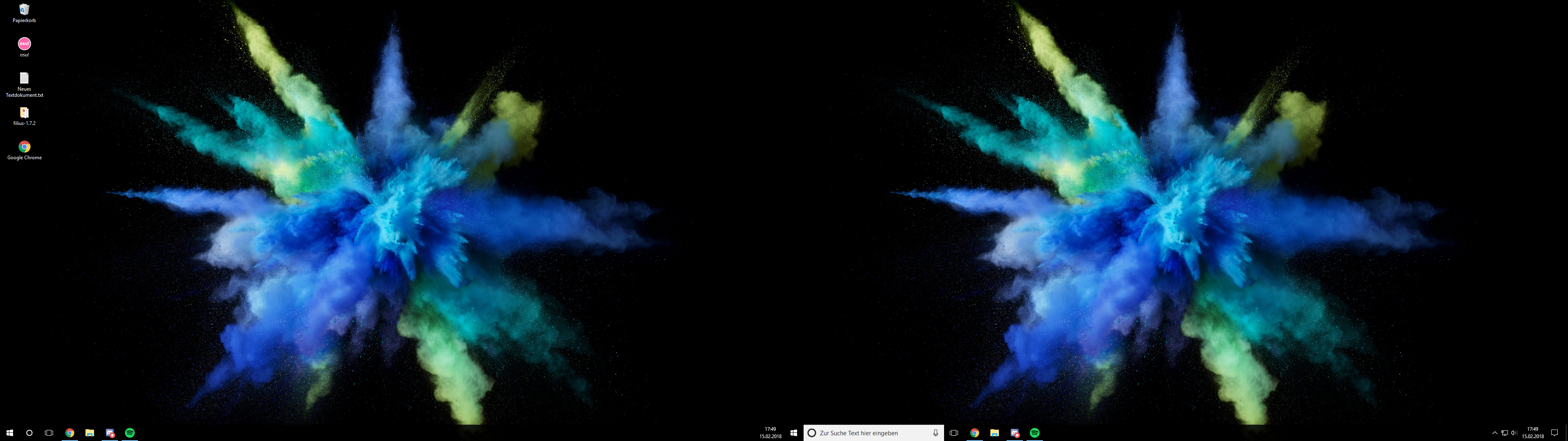Click the microphone icon inside the search box
This screenshot has height=441, width=1568.
(935, 433)
